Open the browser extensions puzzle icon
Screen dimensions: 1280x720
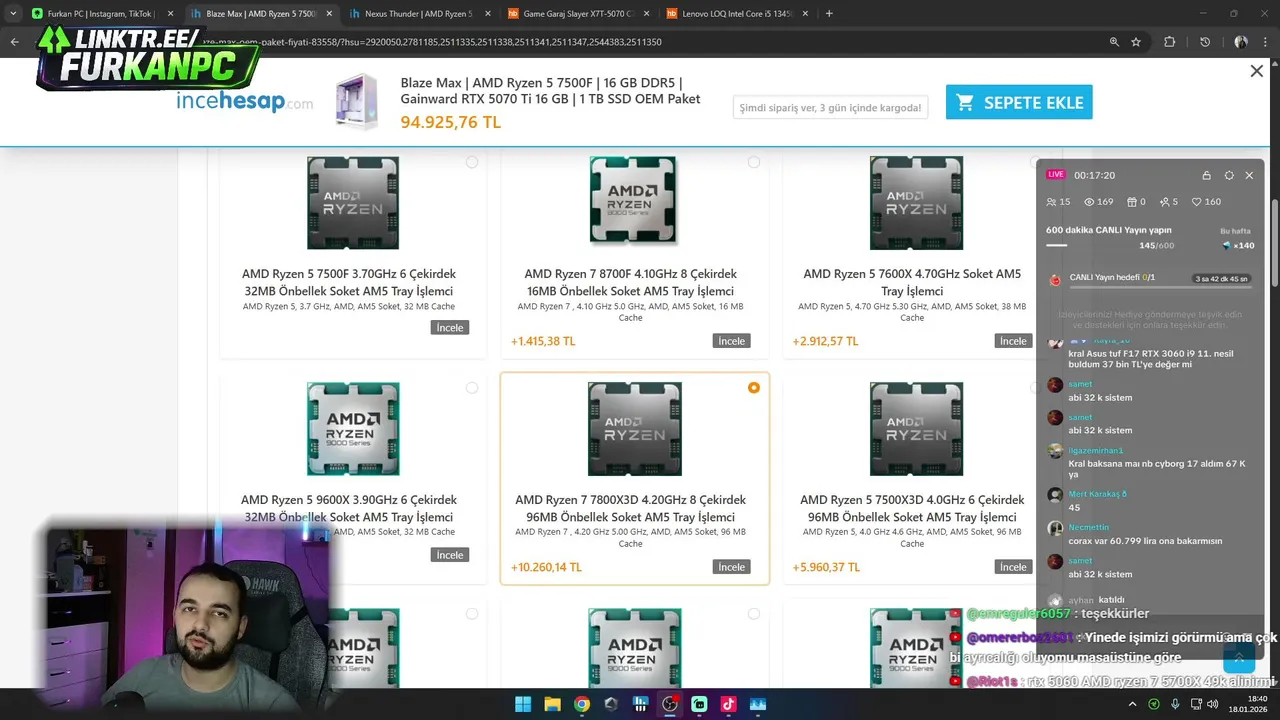[x=1169, y=42]
